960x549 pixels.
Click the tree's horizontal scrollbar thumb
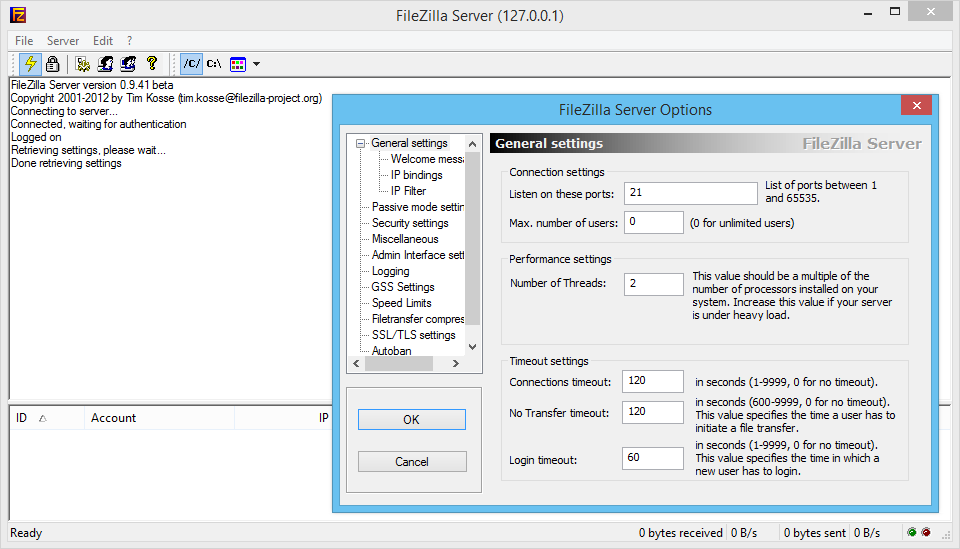coord(399,363)
